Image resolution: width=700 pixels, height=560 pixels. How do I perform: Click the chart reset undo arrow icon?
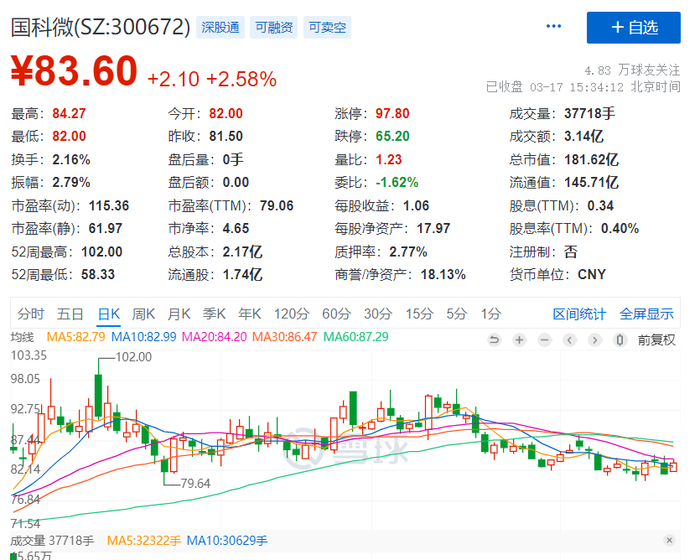[494, 340]
